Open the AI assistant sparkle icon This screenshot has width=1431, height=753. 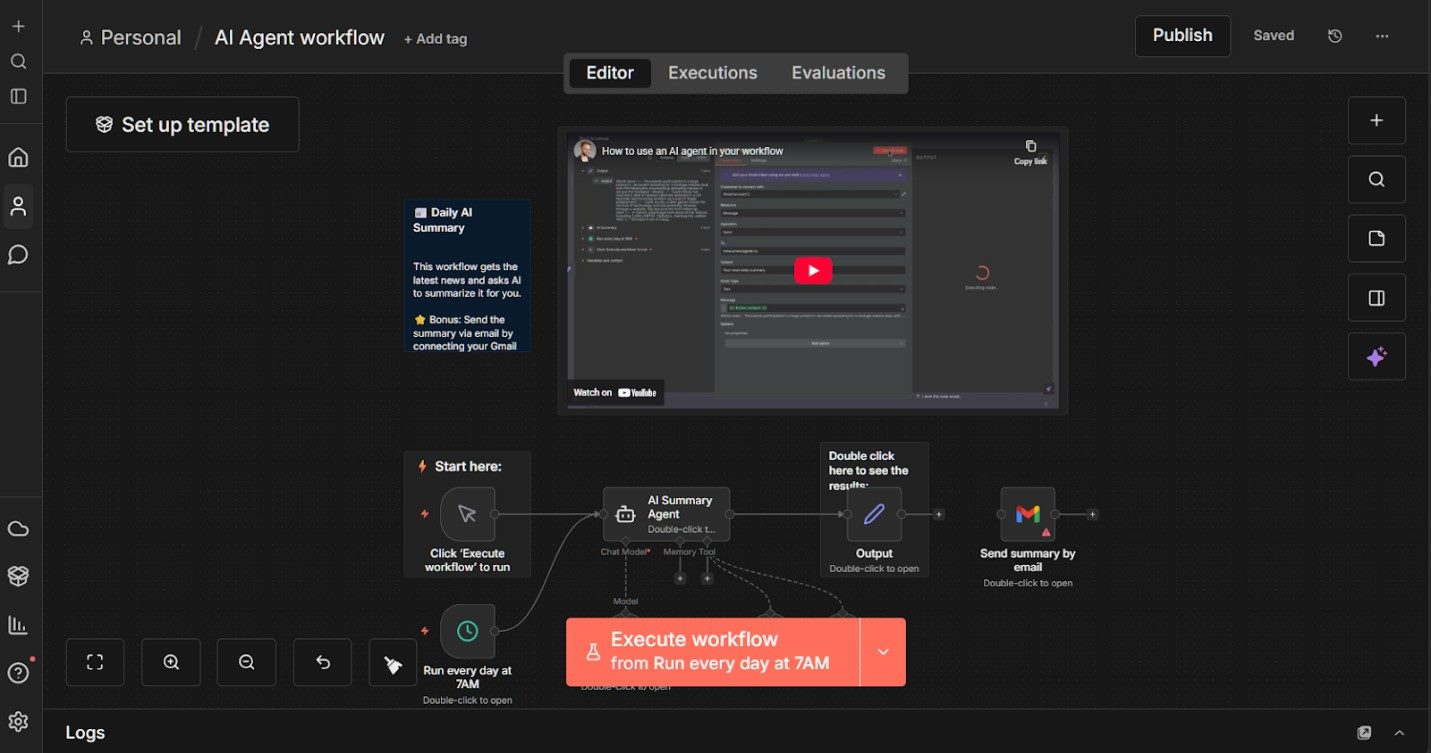click(1376, 357)
